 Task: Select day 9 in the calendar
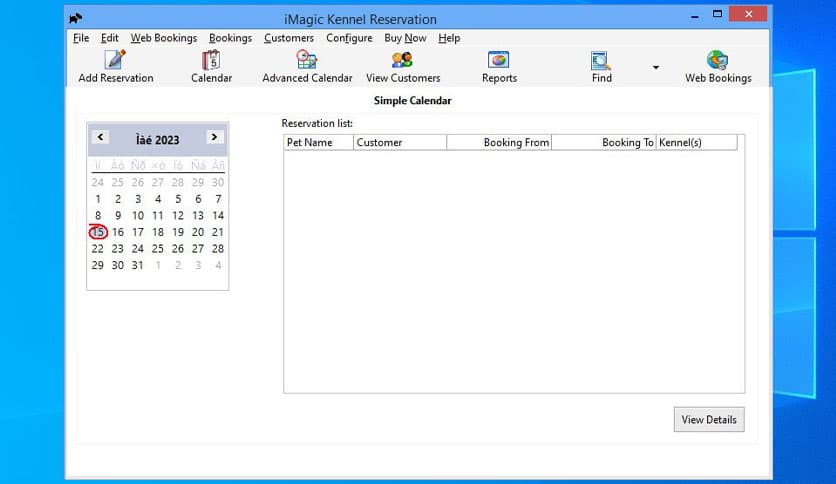tap(118, 215)
